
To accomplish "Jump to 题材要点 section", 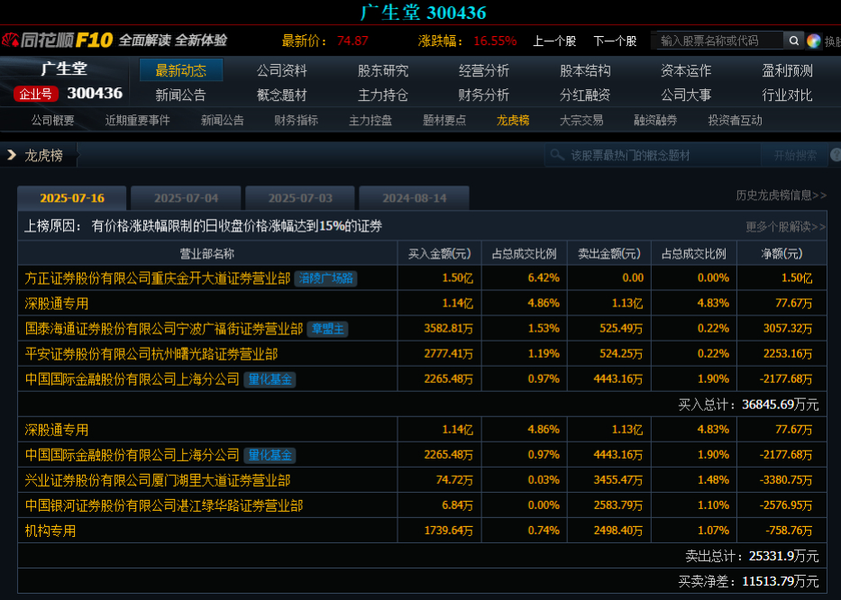I will (444, 121).
